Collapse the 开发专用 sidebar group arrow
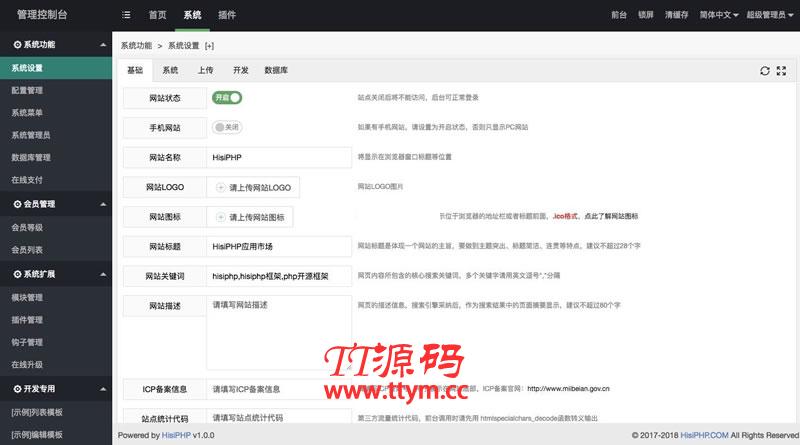Screen dimensions: 800x445 (103, 389)
